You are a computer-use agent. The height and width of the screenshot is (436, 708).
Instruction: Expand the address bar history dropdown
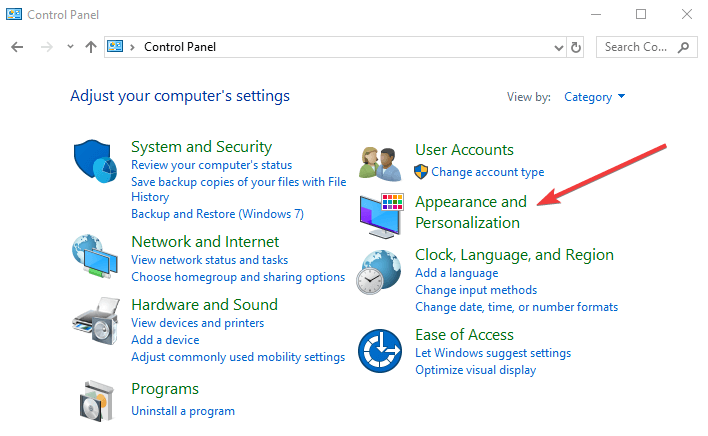(559, 47)
